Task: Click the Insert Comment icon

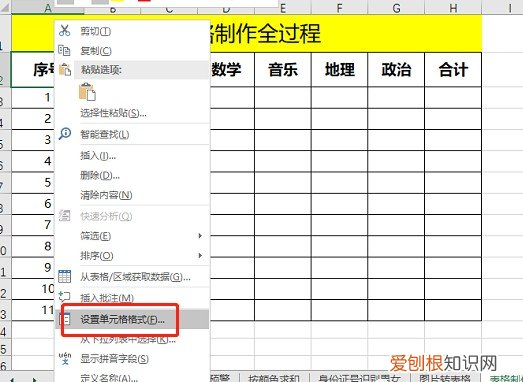Action: click(x=64, y=296)
